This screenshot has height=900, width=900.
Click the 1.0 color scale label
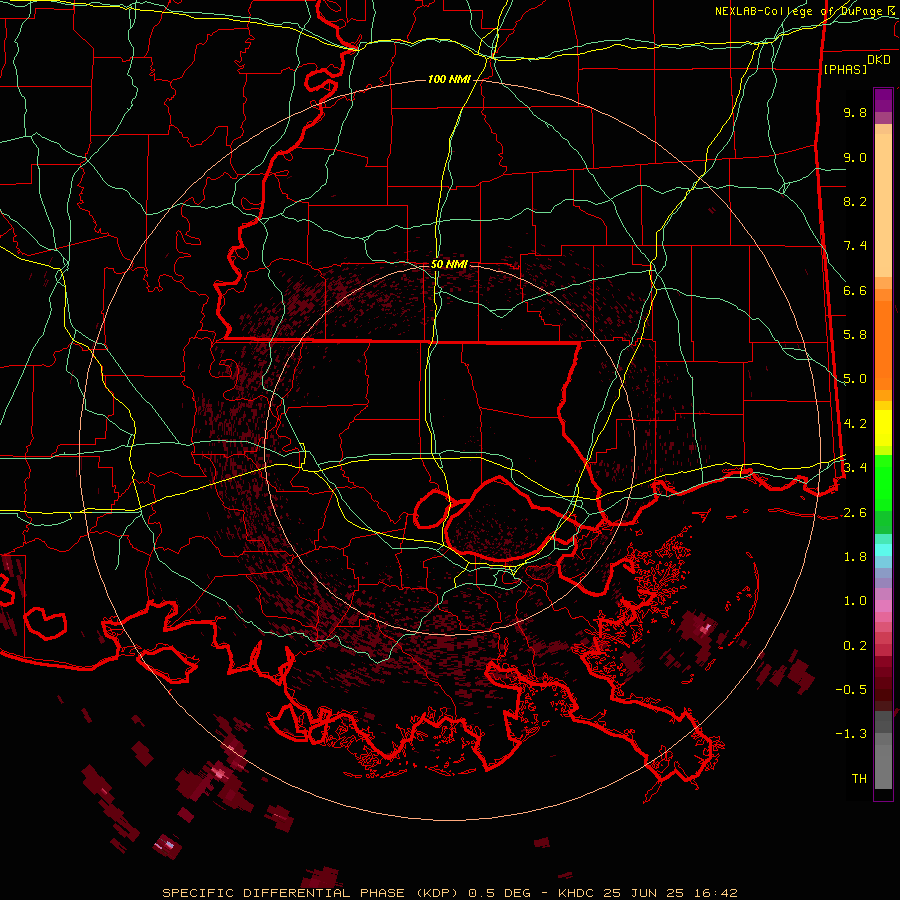click(855, 601)
